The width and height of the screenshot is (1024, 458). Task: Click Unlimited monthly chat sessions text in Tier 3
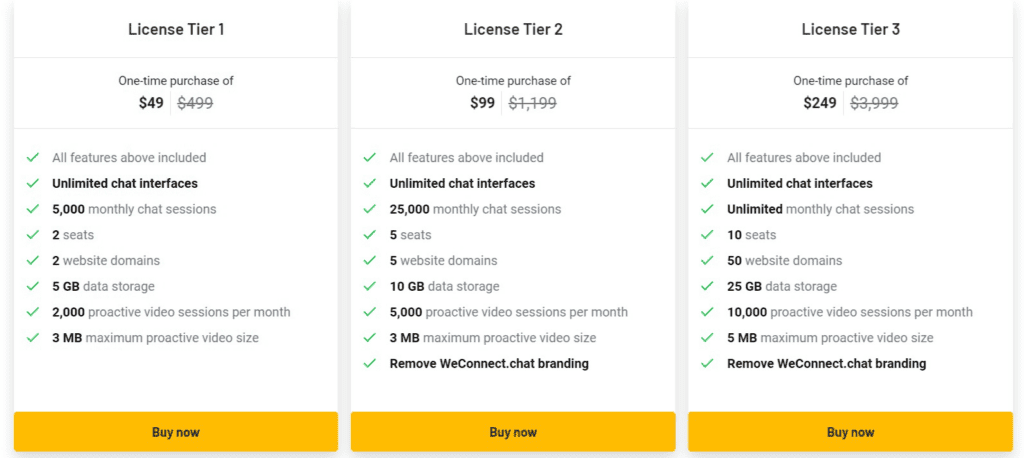(820, 209)
